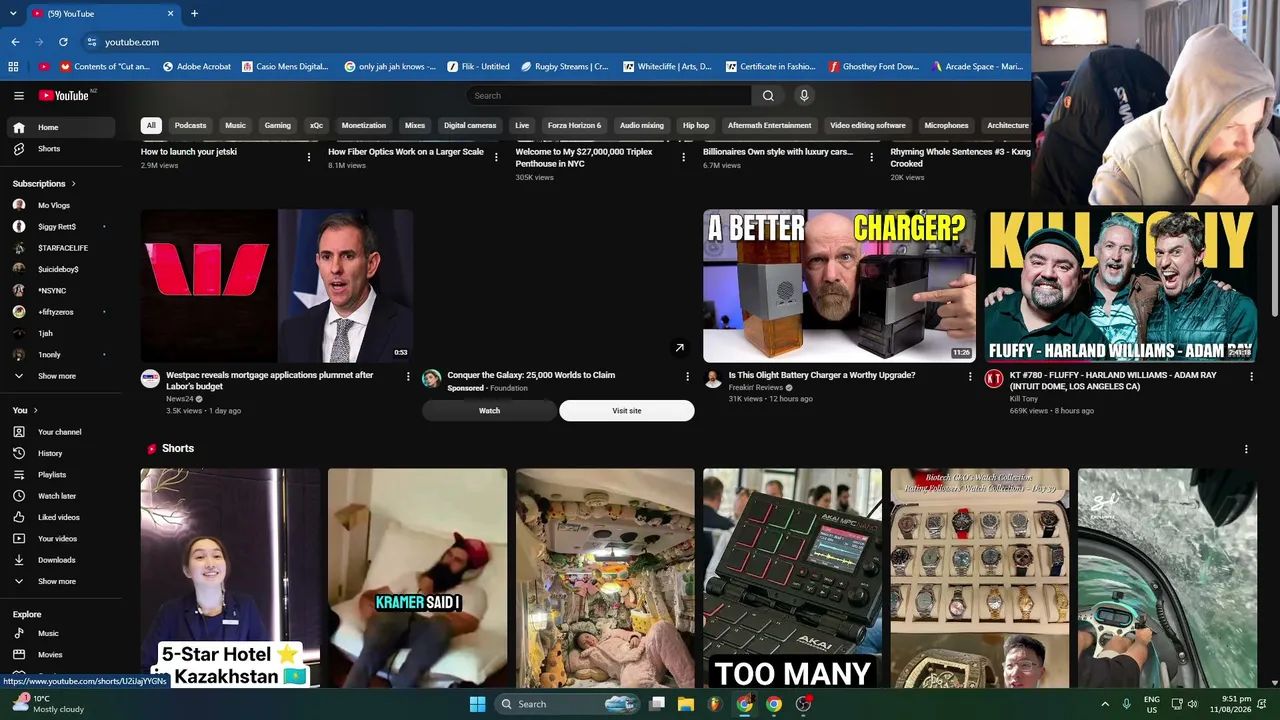Open the Freakin' Reviews channel link

756,387
